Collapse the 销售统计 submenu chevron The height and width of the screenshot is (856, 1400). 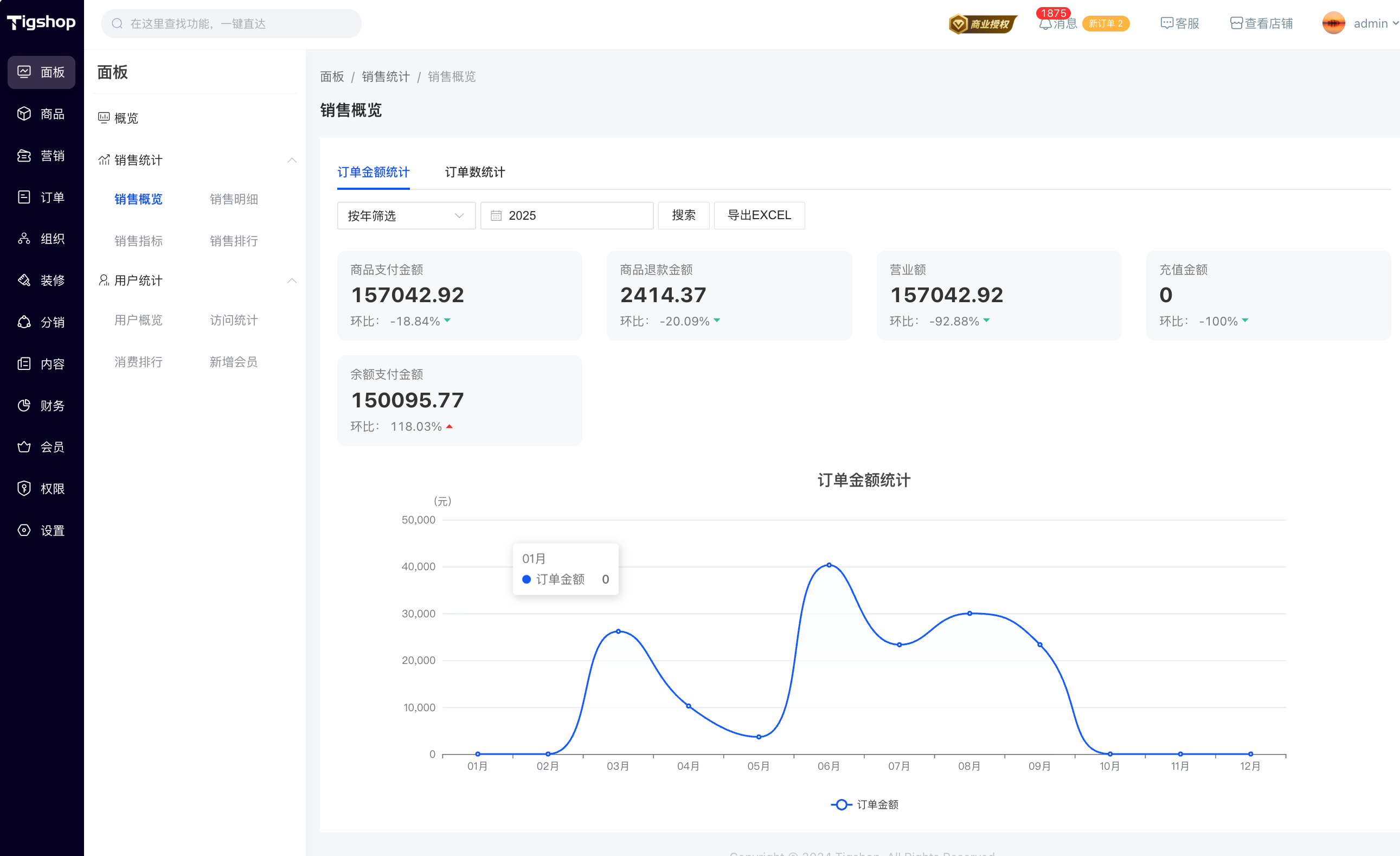point(292,160)
